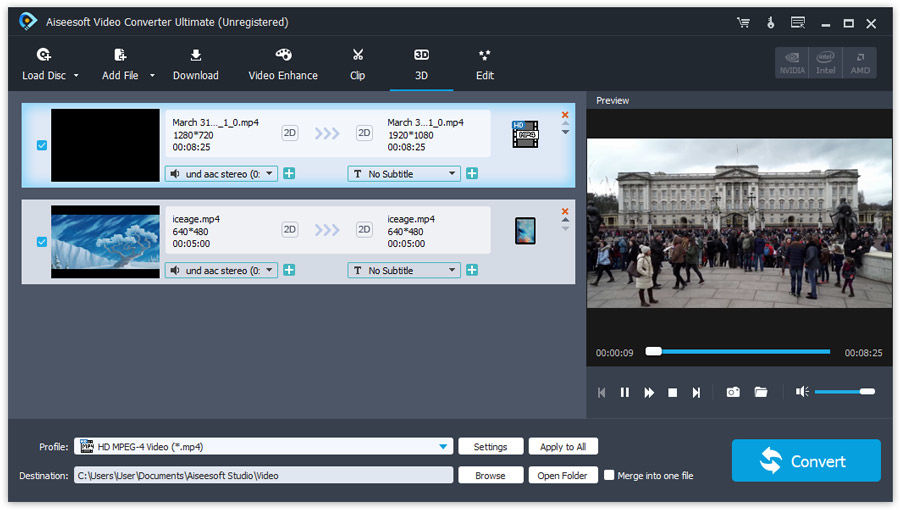The height and width of the screenshot is (510, 900).
Task: Add subtitle to iceage.mp4
Action: tap(472, 270)
